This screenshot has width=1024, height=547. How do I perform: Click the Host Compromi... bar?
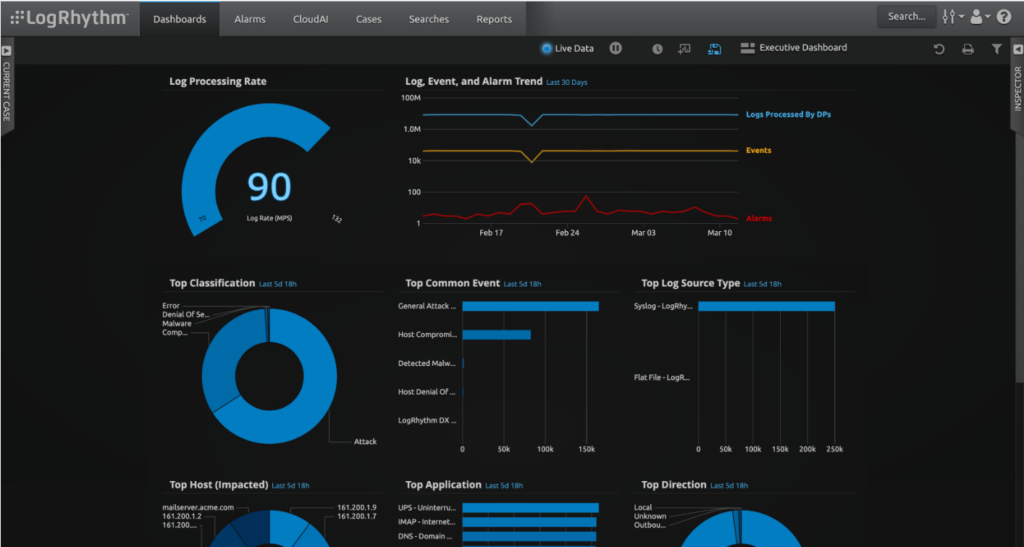496,335
